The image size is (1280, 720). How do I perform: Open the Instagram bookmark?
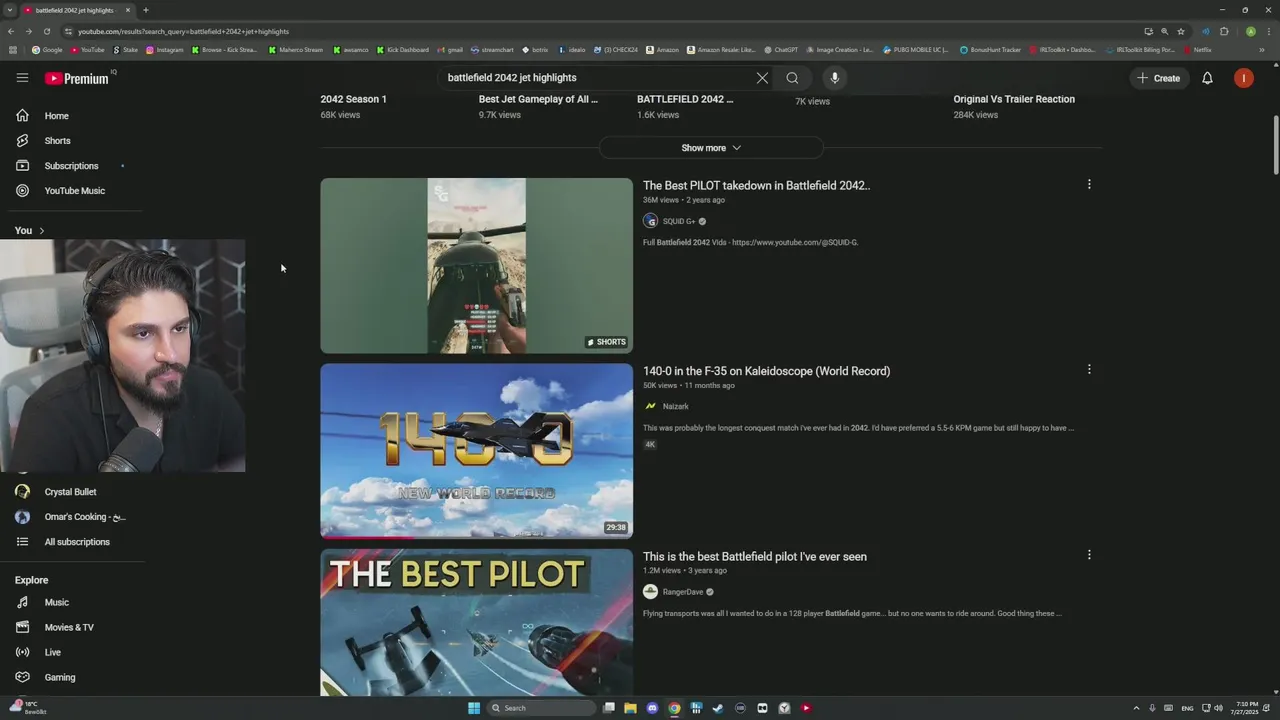coord(165,49)
